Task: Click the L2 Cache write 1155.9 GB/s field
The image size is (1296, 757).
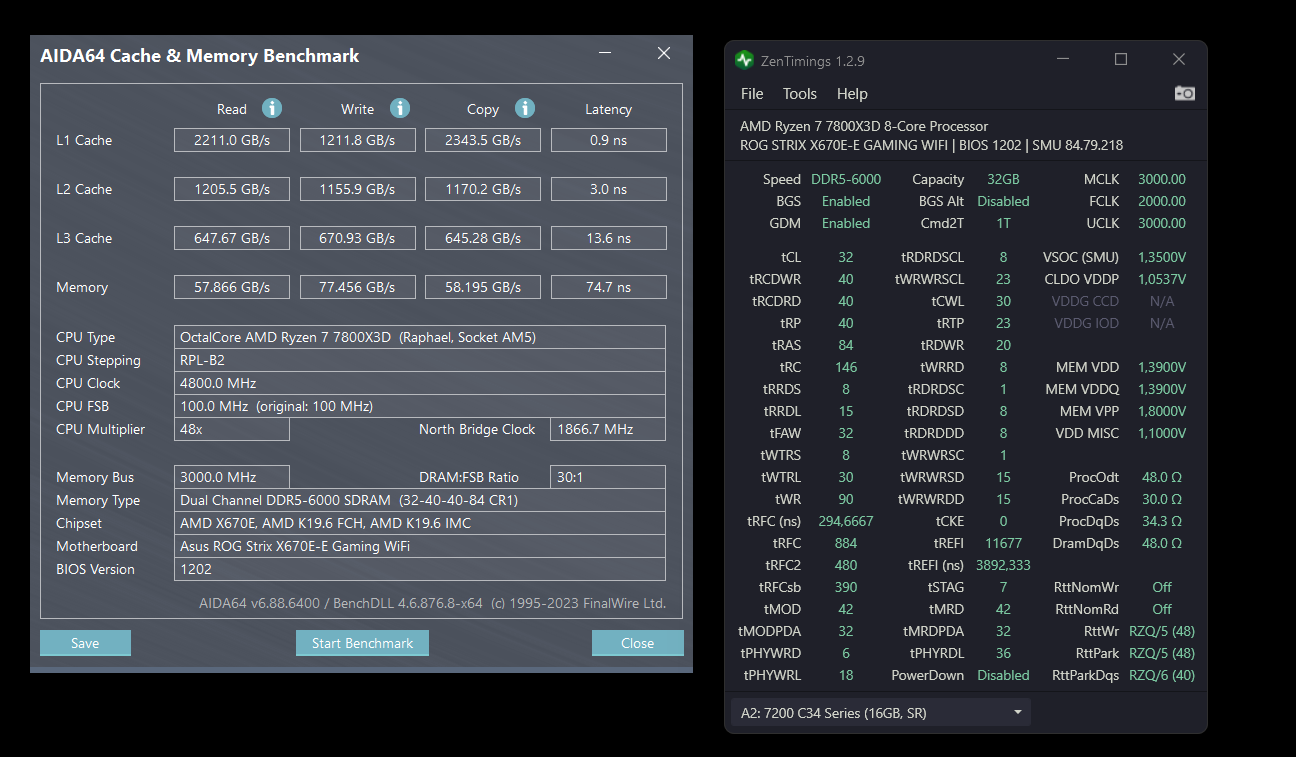Action: point(358,189)
